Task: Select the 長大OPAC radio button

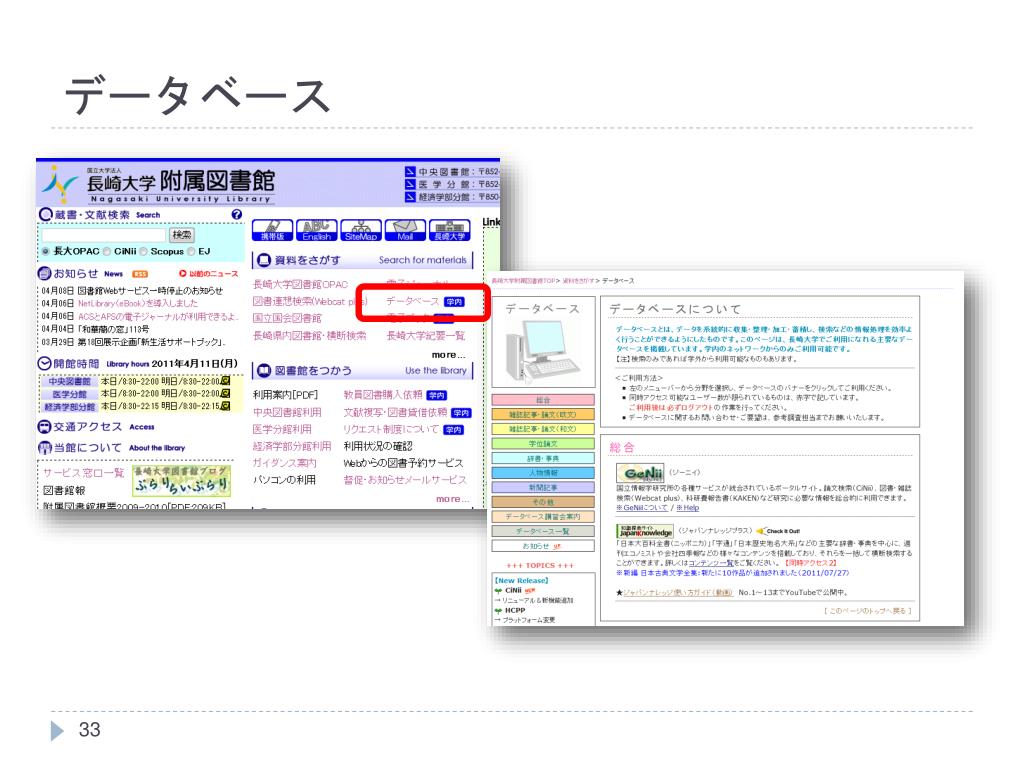Action: click(x=46, y=251)
